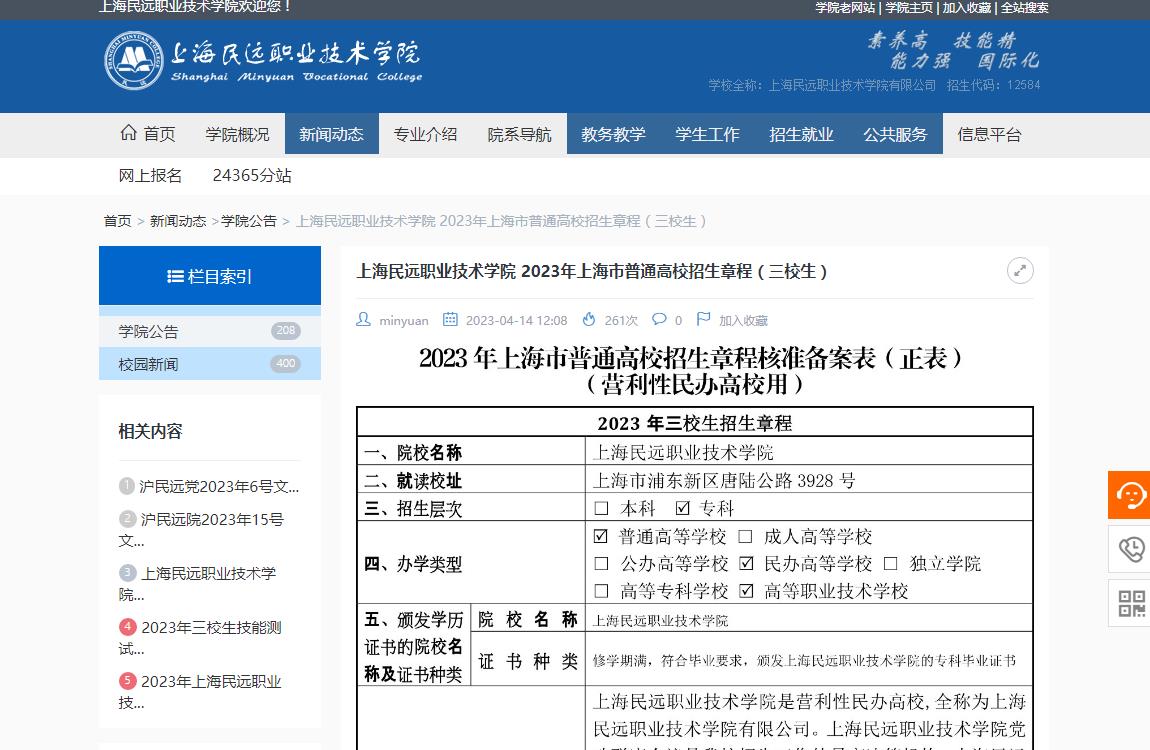Click the calendar icon beside 2023-04-14

pos(450,319)
